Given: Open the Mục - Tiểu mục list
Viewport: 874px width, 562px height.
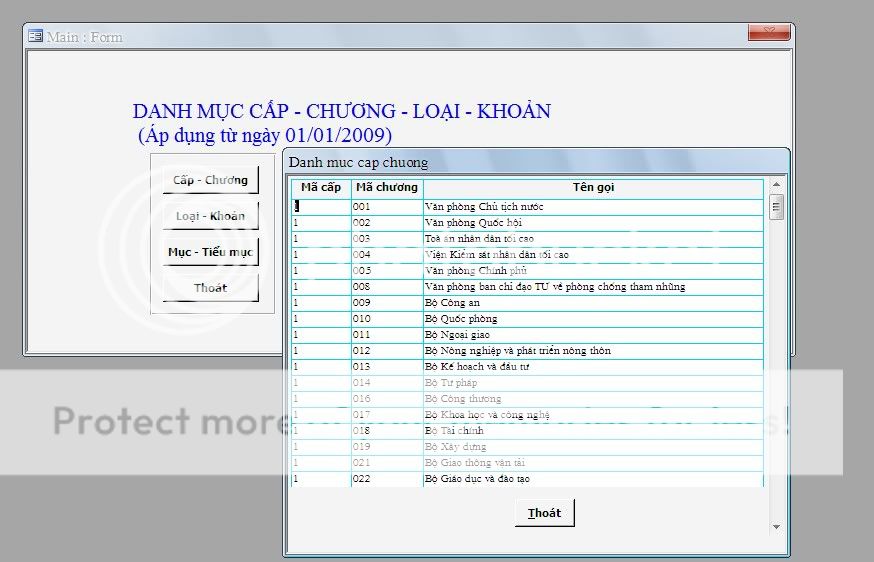Looking at the screenshot, I should pos(210,252).
